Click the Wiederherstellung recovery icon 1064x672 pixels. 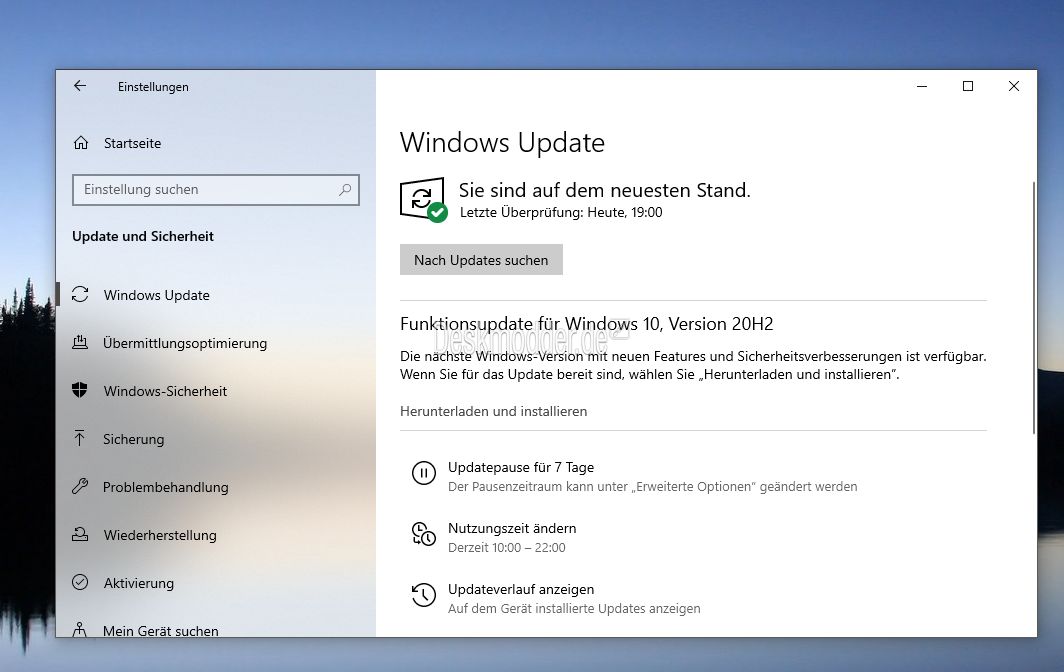coord(80,534)
